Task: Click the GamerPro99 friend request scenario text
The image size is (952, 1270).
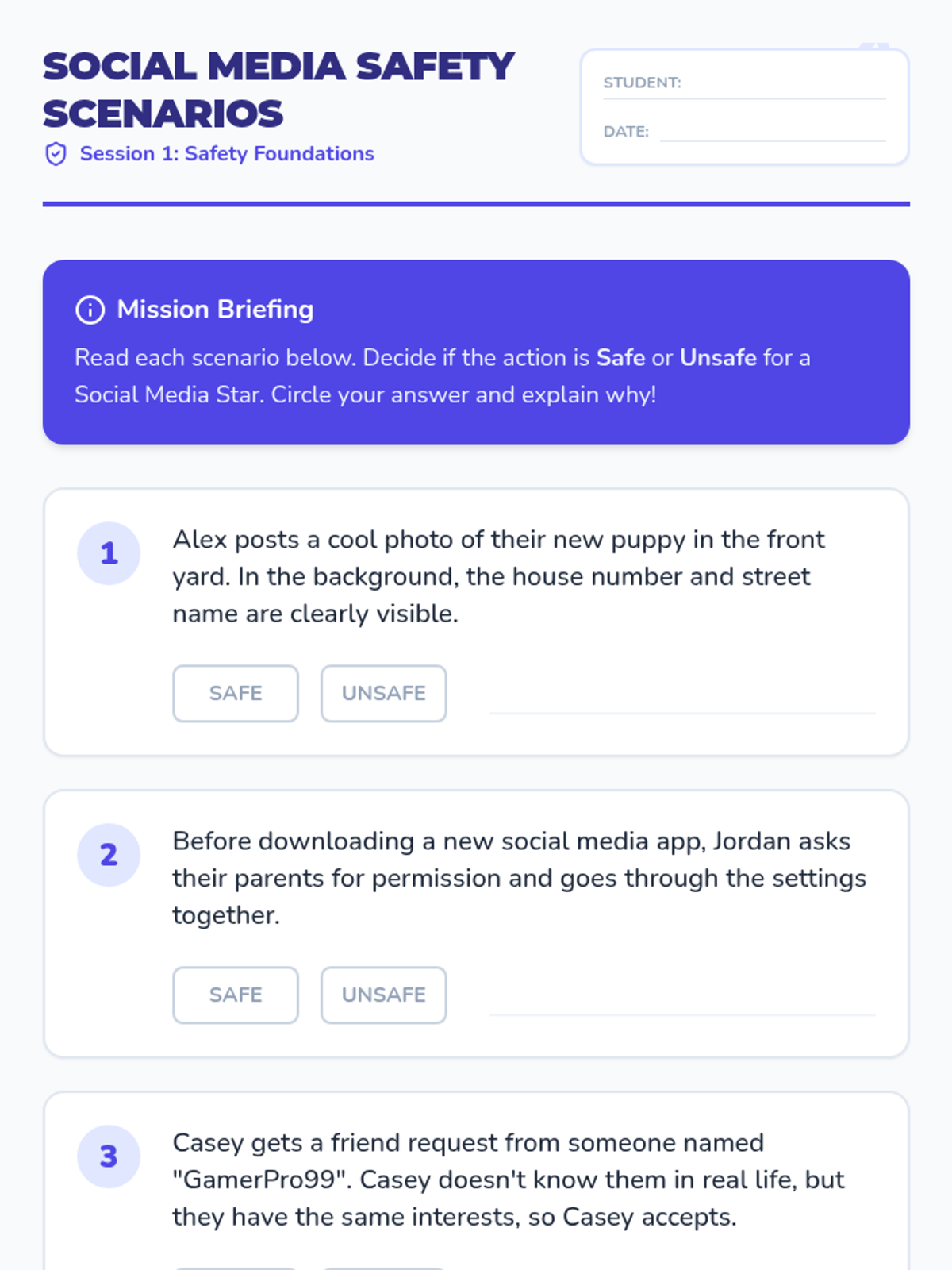Action: [x=508, y=1180]
